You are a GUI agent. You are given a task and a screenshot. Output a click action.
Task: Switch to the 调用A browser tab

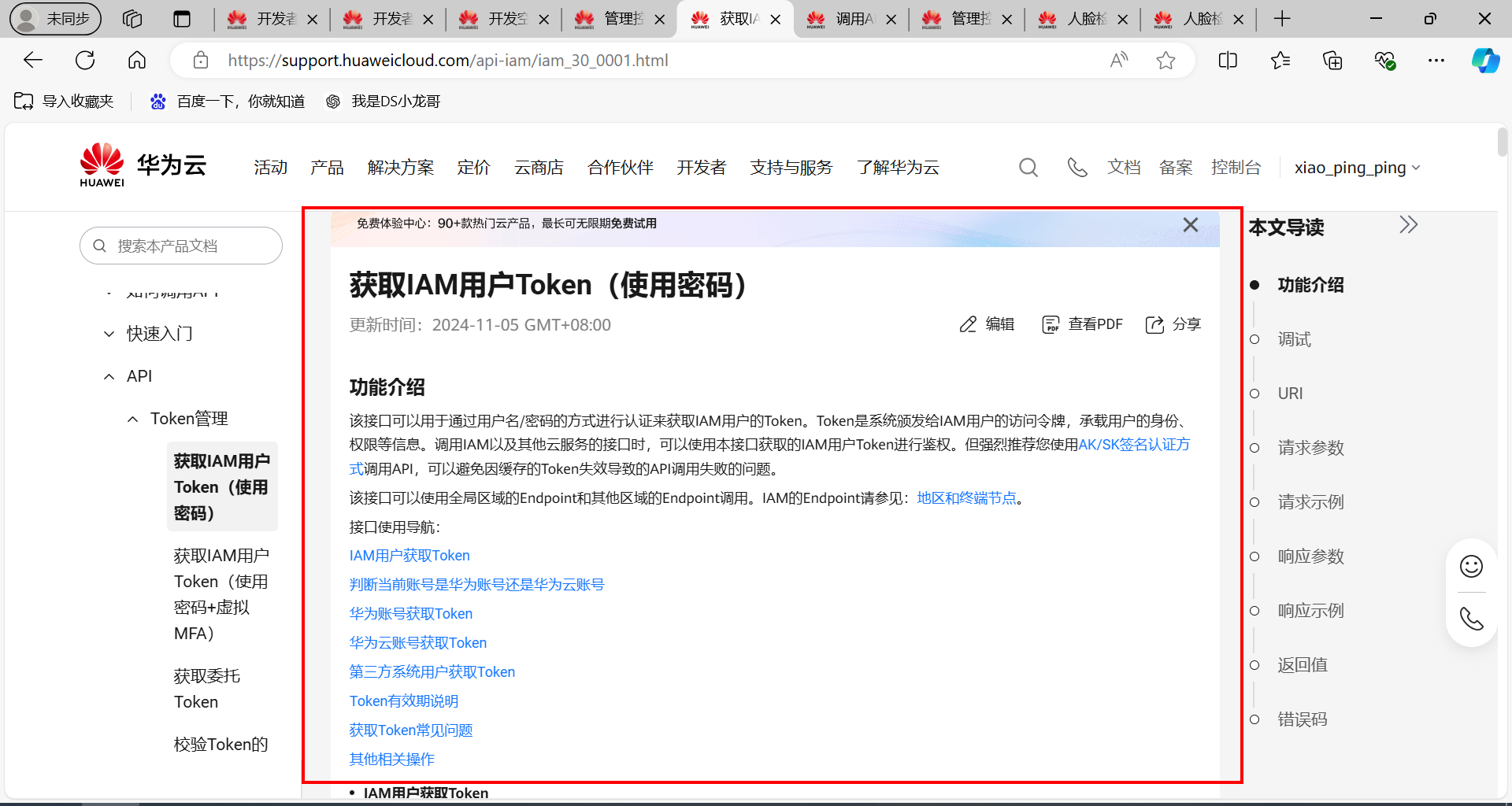pyautogui.click(x=850, y=19)
